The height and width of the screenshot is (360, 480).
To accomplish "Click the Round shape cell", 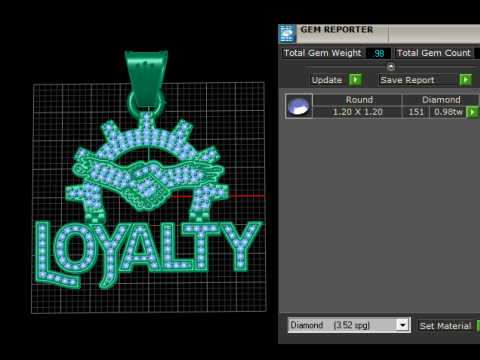I will (359, 100).
